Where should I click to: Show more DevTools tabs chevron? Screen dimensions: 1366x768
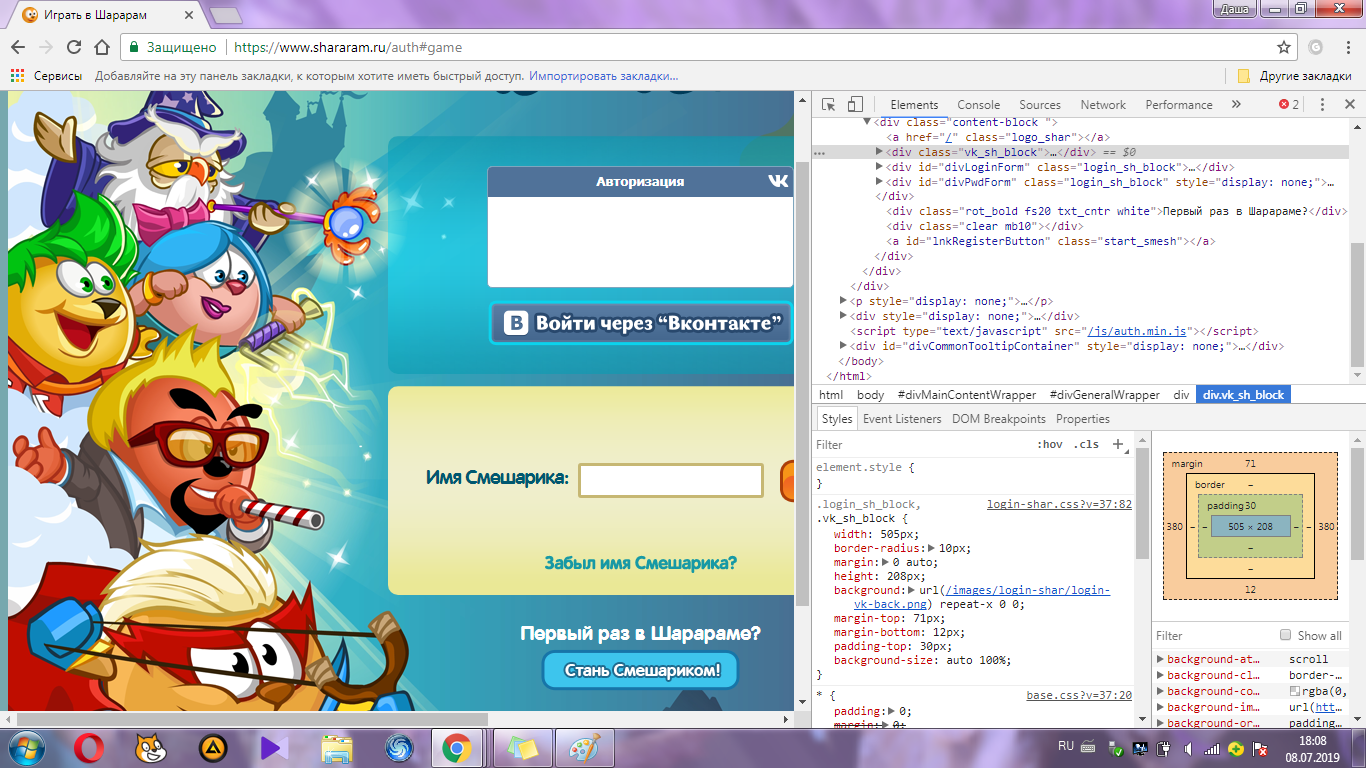coord(1236,104)
